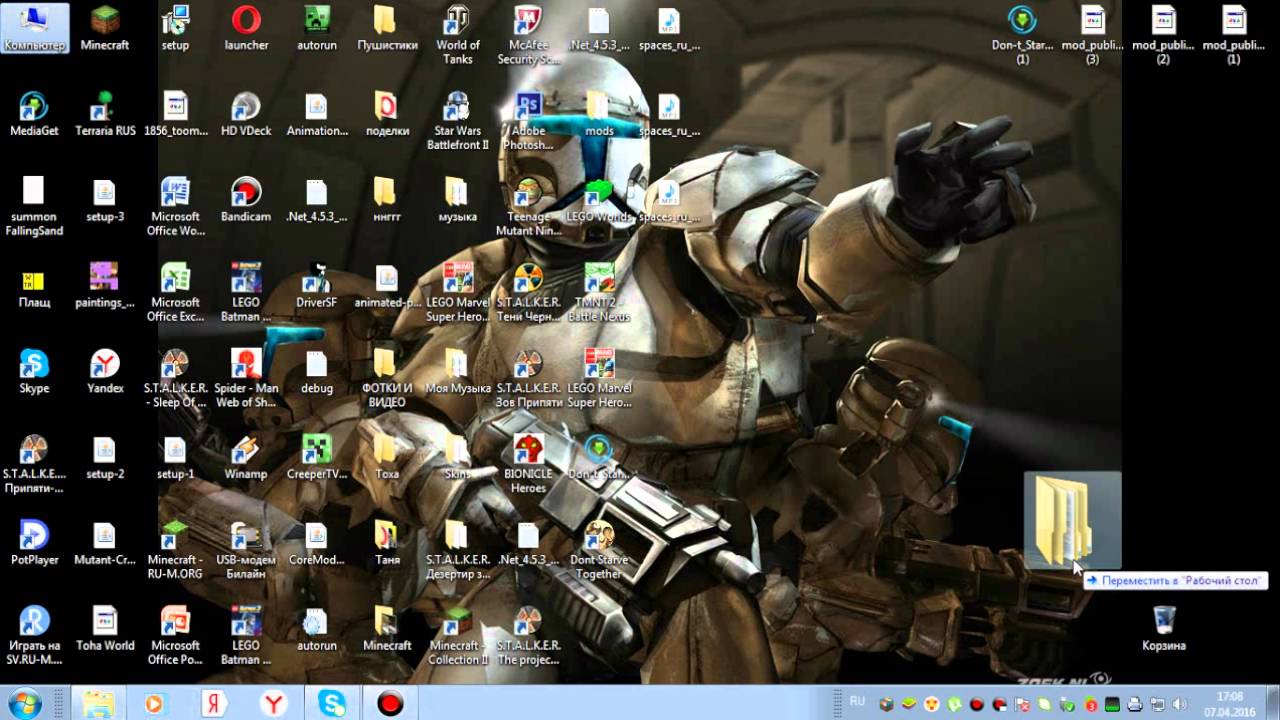Open the Тоха folder
This screenshot has height=720, width=1280.
point(387,459)
